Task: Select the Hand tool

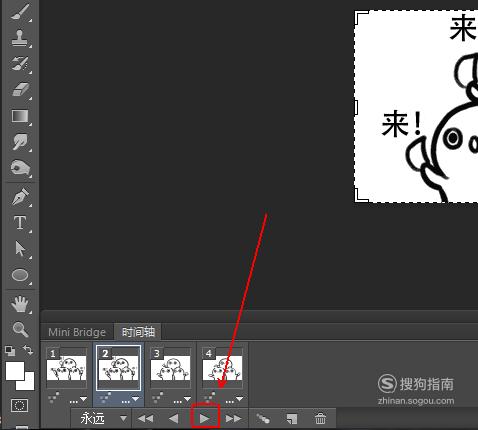Action: 20,304
